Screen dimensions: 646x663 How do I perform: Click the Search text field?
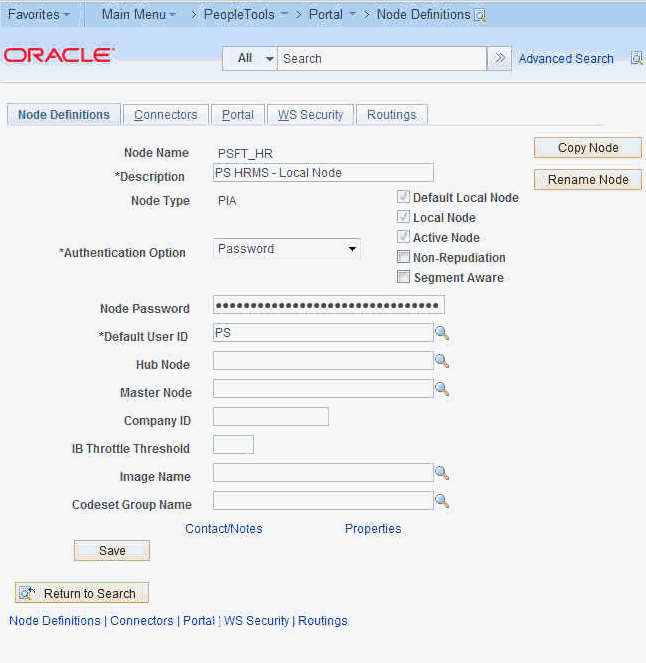coord(382,58)
